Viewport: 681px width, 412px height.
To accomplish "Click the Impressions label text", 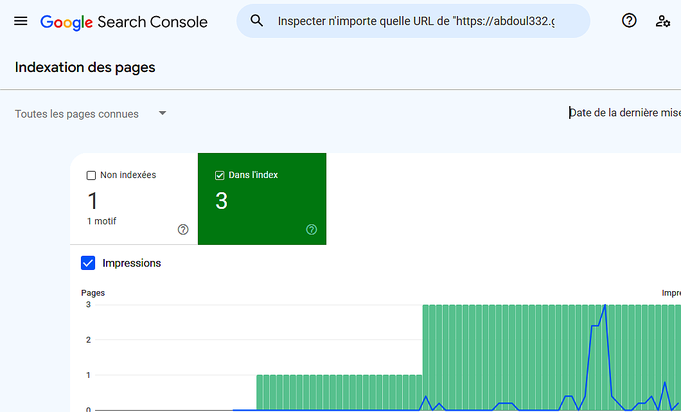I will click(x=132, y=263).
